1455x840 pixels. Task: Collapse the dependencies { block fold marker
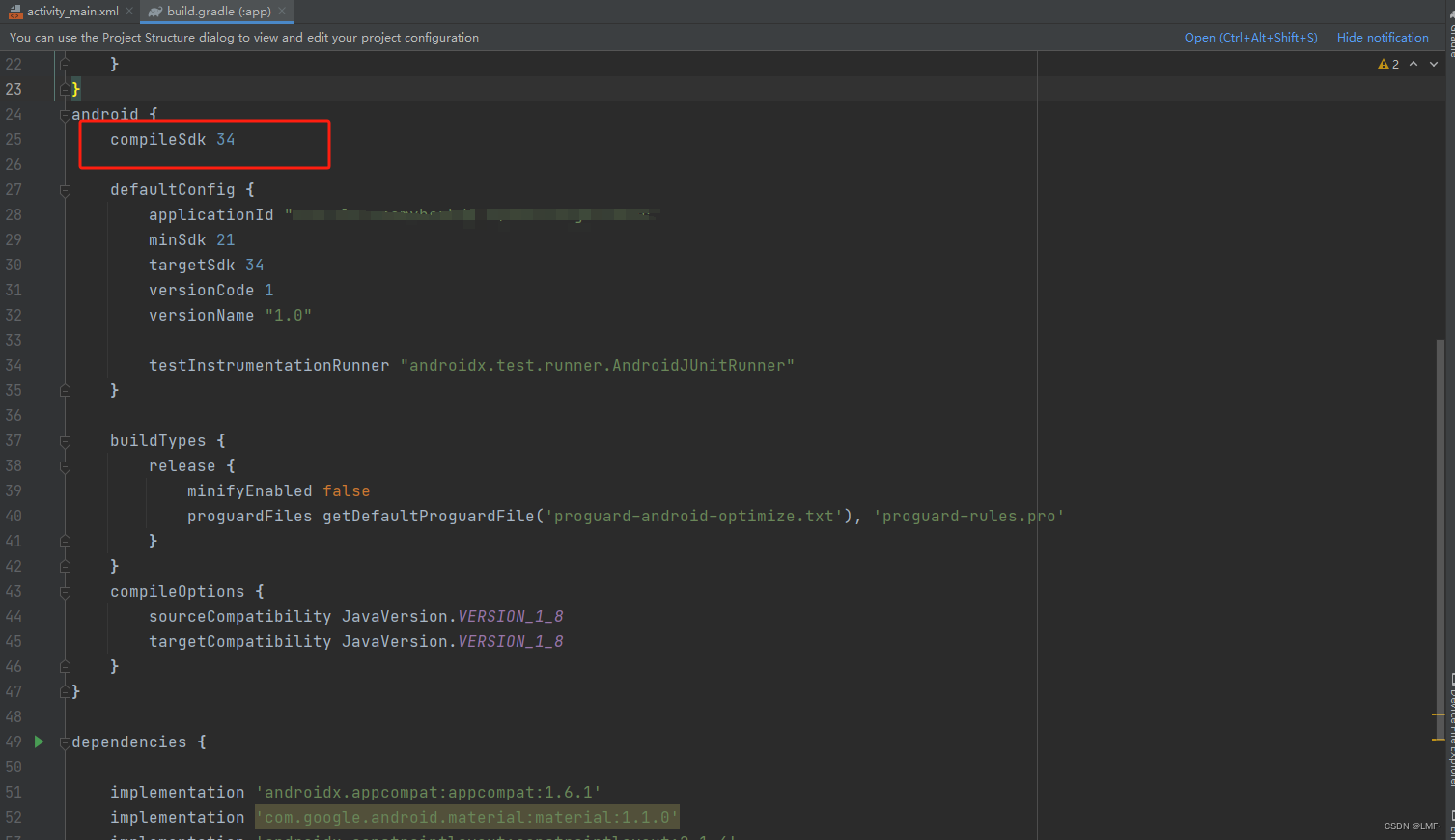point(65,742)
